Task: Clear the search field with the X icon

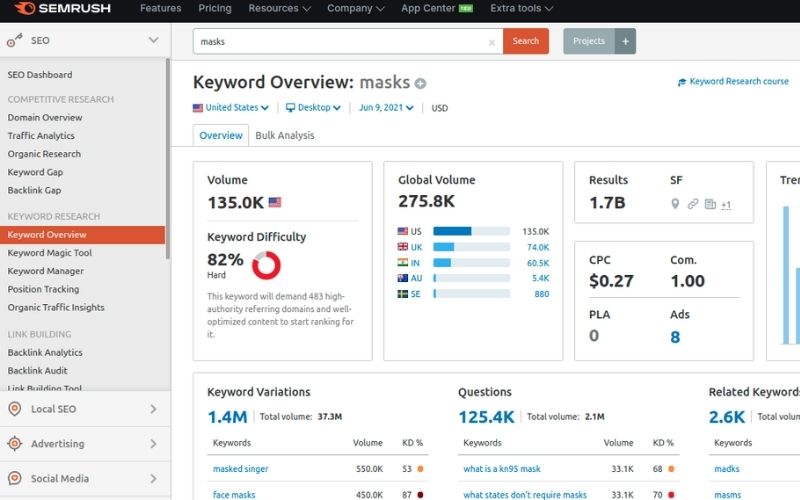Action: [x=492, y=42]
